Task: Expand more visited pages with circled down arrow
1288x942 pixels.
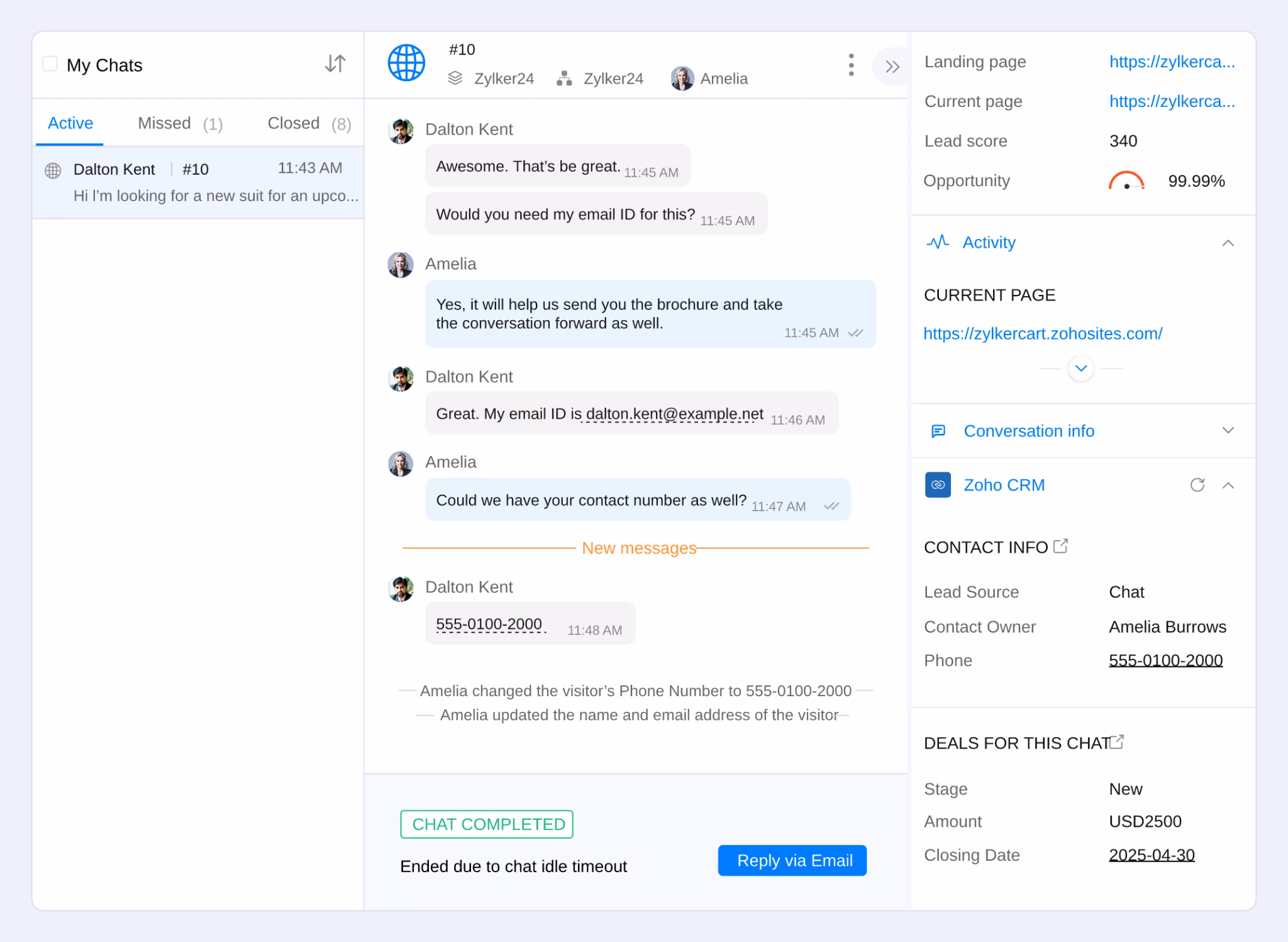Action: (x=1081, y=368)
